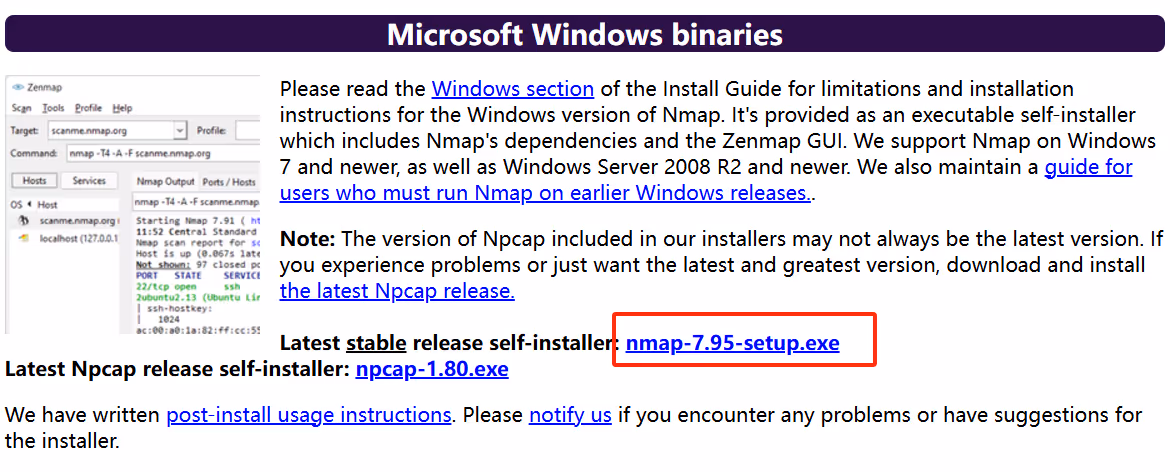Open the Windows section link
Screen dimensions: 1170x472
tap(513, 89)
